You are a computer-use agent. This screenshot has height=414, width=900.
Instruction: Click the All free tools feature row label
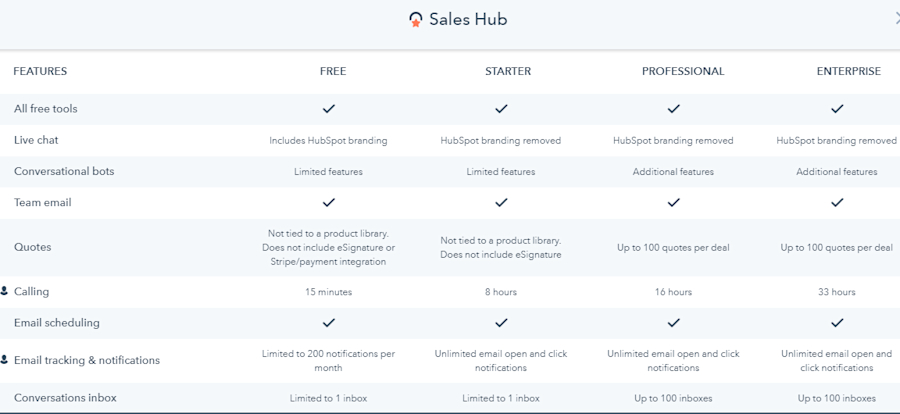(x=45, y=109)
